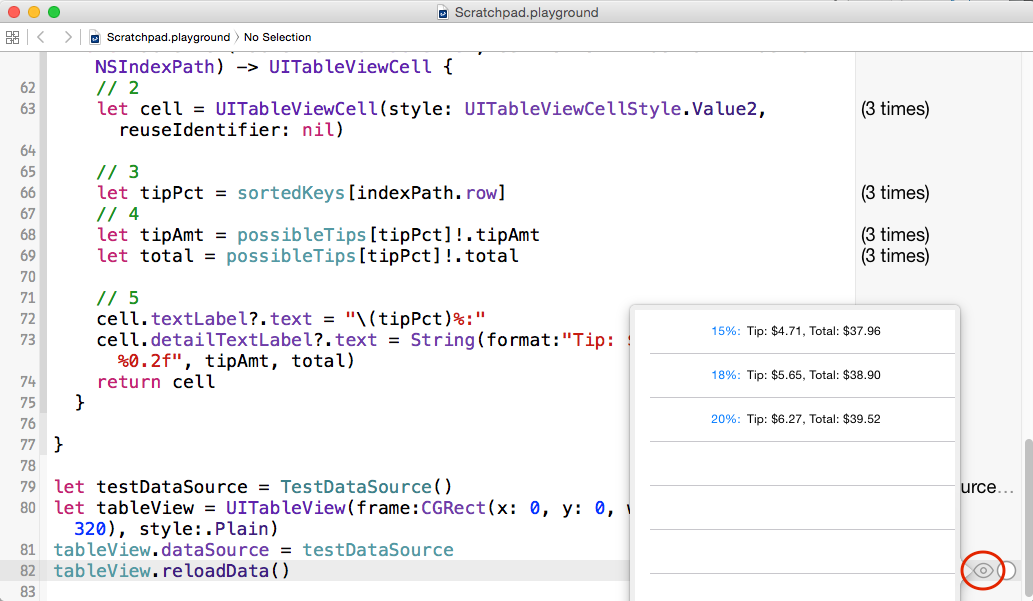Click the (3 times) result for line 66
Viewport: 1033px width, 601px height.
895,193
